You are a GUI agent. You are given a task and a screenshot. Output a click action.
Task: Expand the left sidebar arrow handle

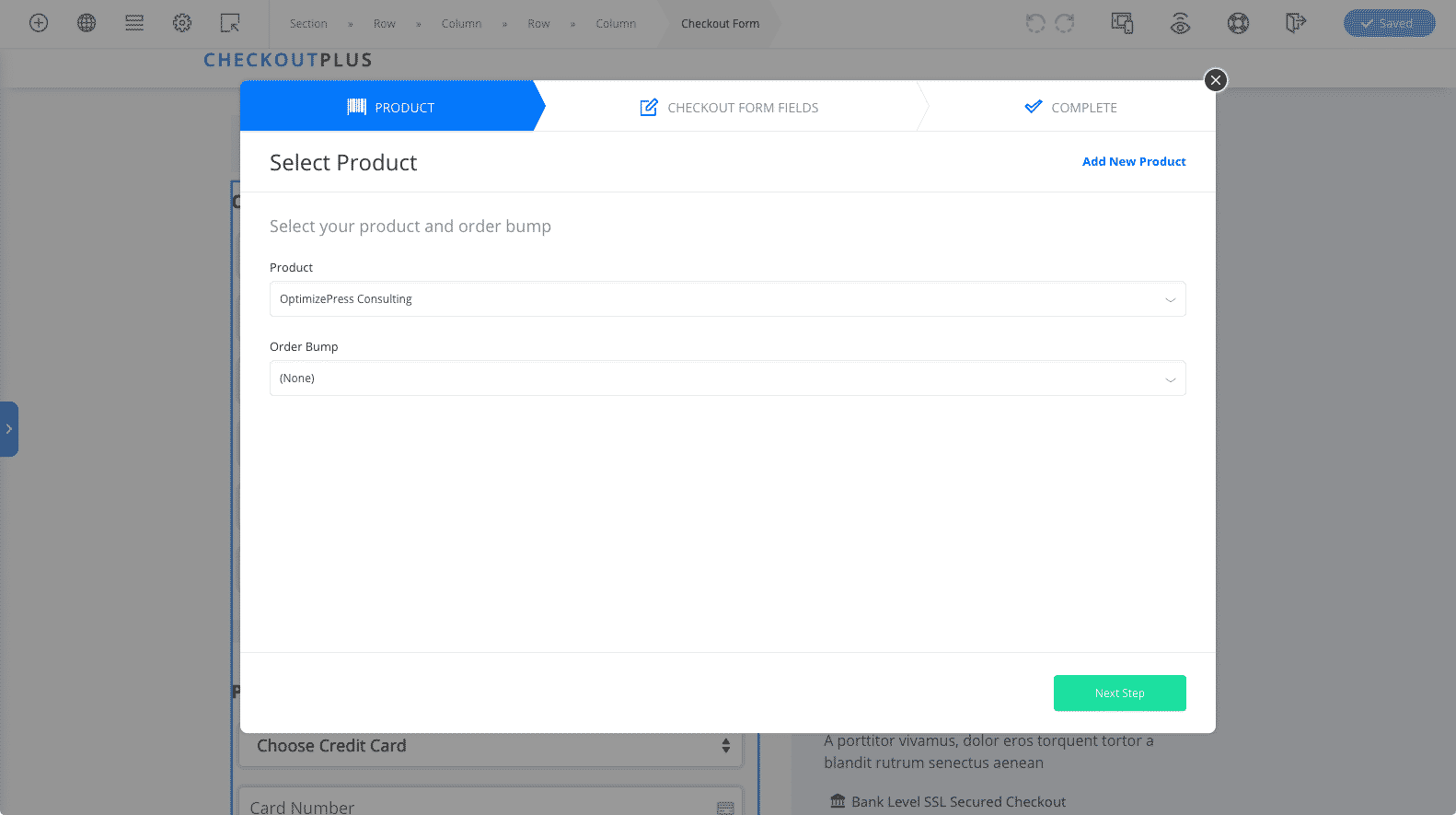pyautogui.click(x=9, y=429)
